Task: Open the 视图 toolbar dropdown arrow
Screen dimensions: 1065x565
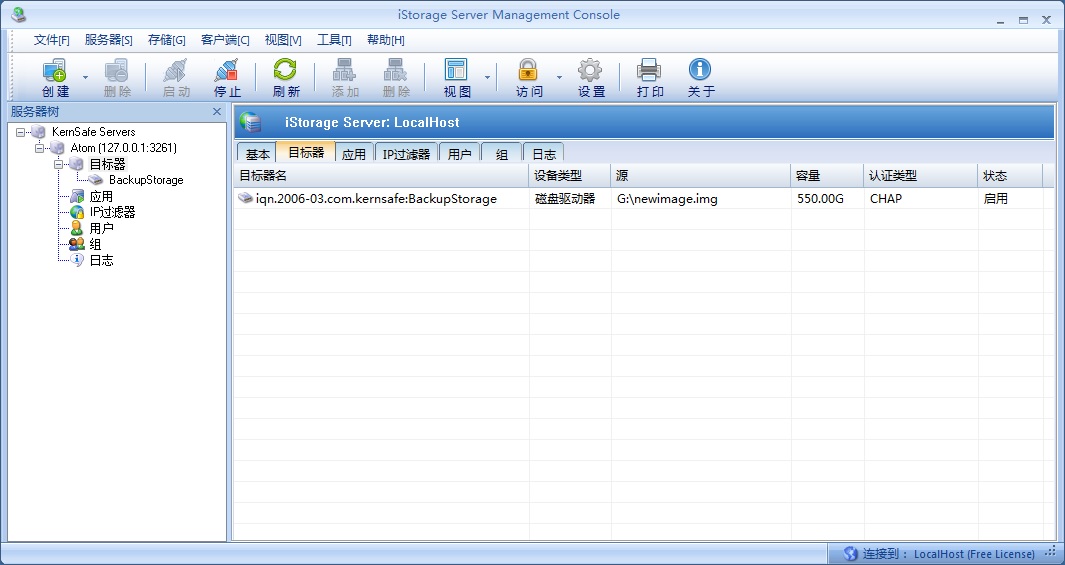Action: coord(487,77)
